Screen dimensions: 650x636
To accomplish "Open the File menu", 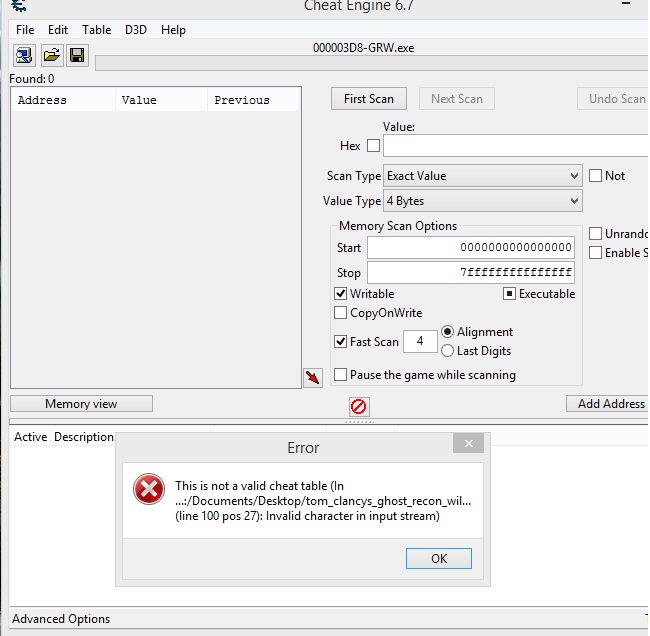I will tap(25, 30).
